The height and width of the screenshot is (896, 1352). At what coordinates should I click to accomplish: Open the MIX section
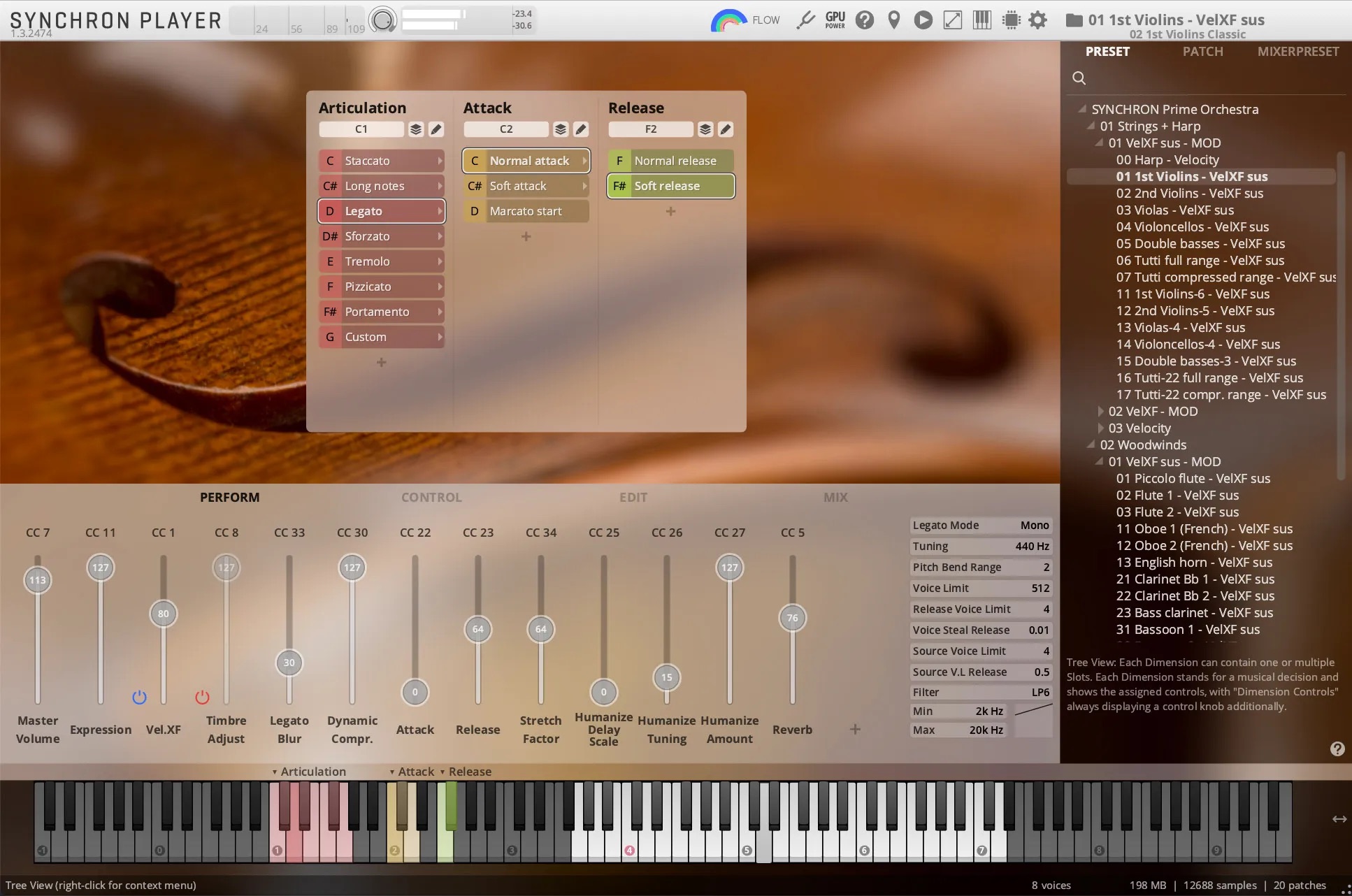pyautogui.click(x=836, y=497)
